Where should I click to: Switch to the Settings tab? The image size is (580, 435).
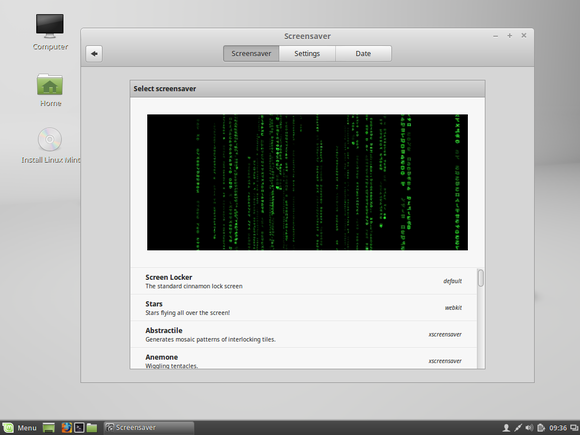coord(307,54)
